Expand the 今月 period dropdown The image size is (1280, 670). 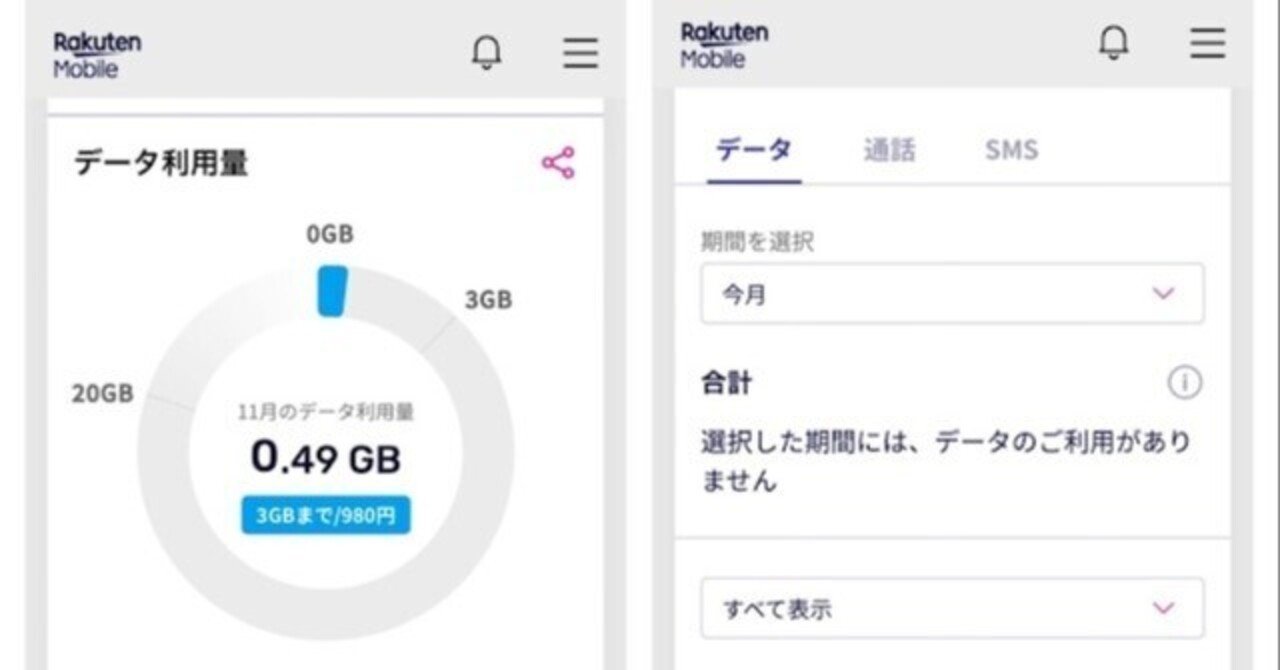coord(951,292)
